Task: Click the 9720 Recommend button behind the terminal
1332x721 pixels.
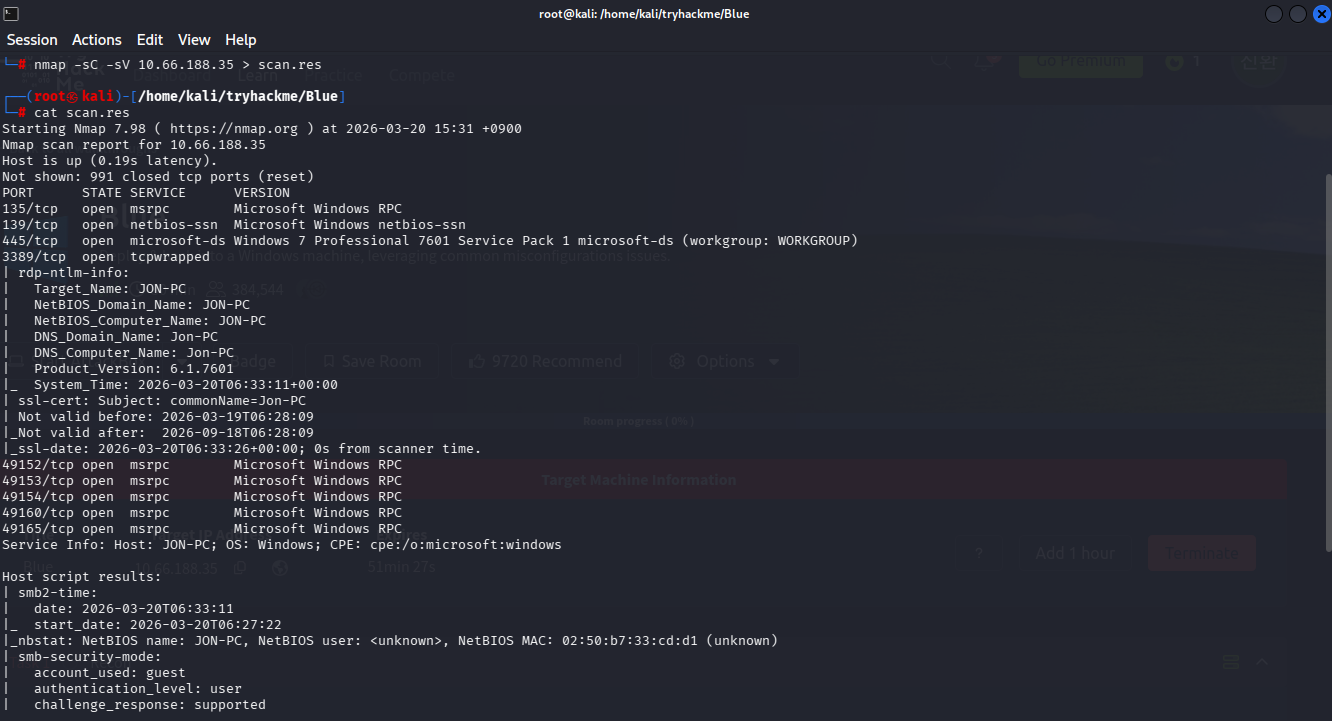Action: click(545, 361)
